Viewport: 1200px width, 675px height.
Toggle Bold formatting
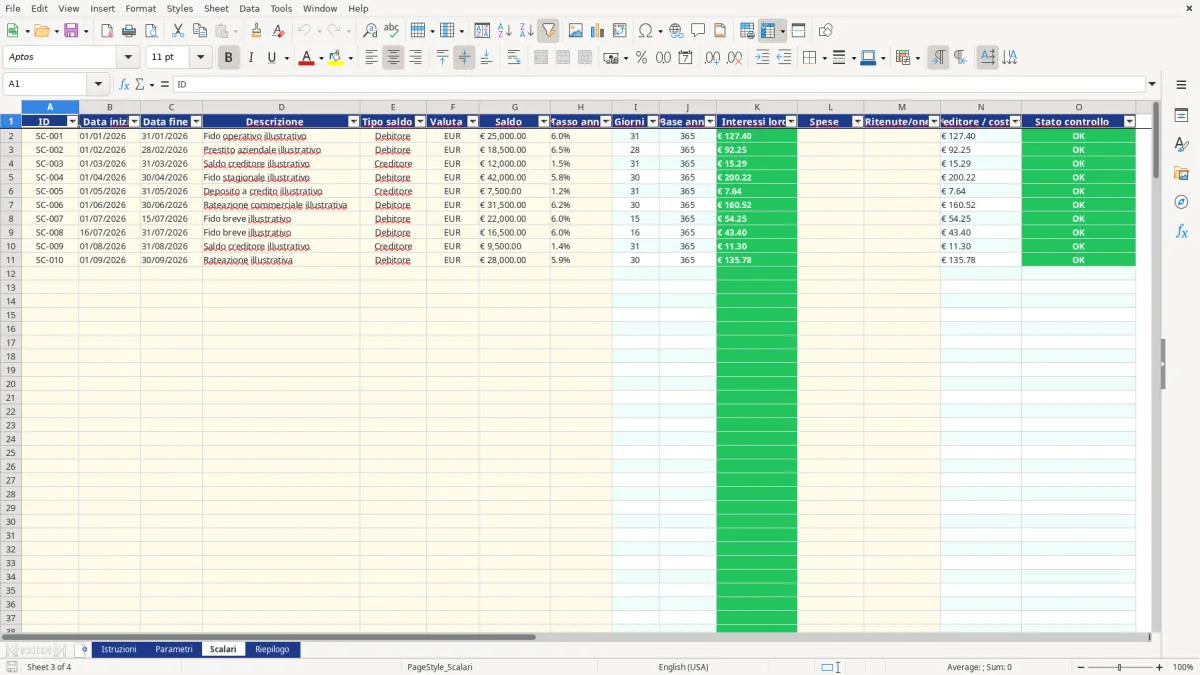(x=228, y=58)
